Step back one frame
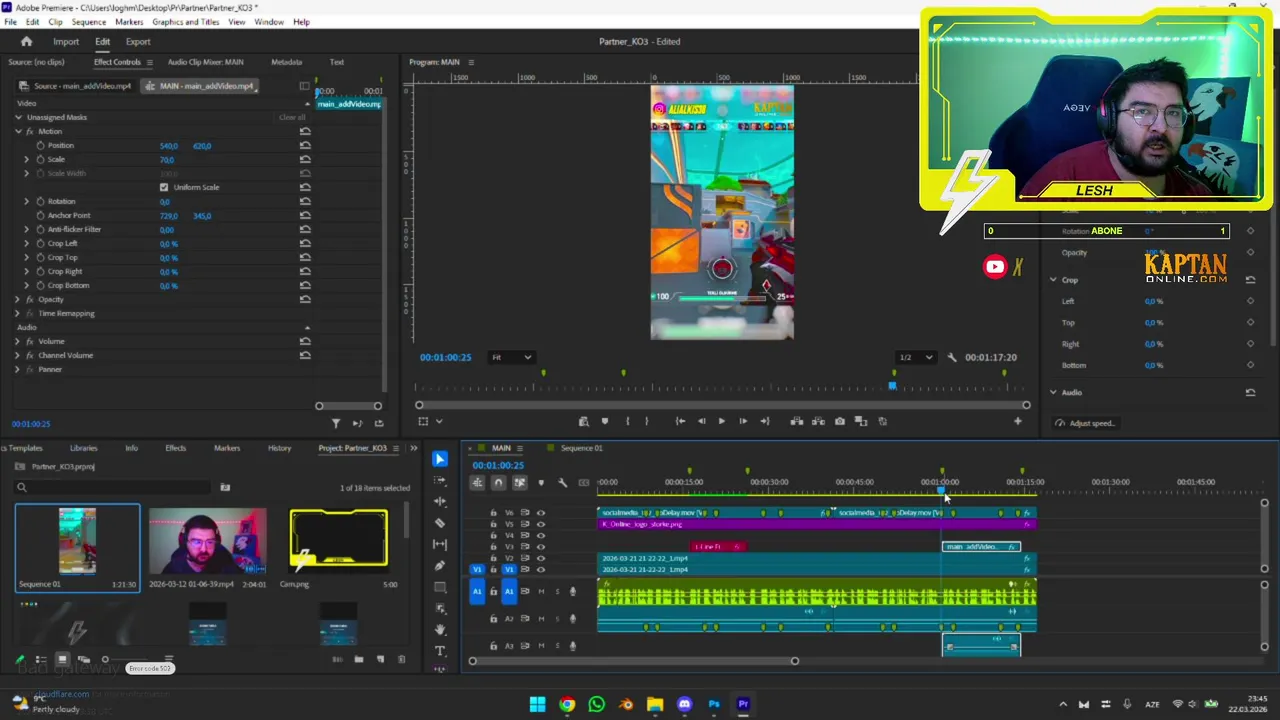 coord(701,421)
